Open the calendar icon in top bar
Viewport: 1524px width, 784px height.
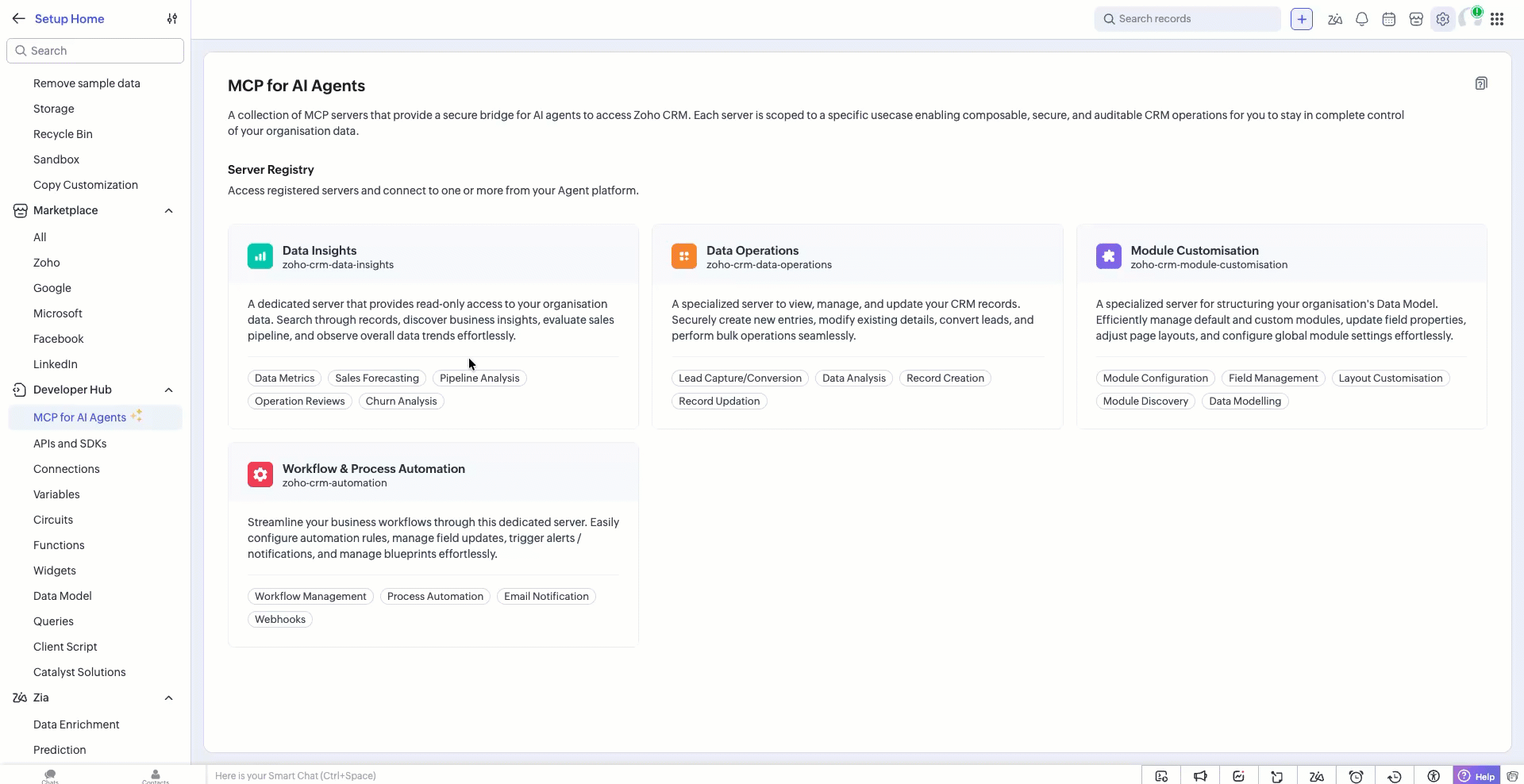pos(1389,19)
